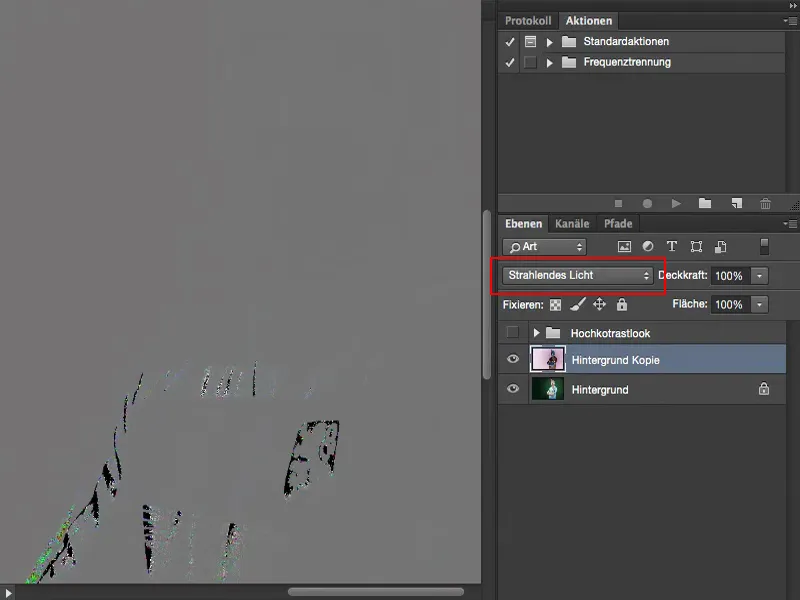Toggle dialog box for Frequenztrennung
Viewport: 800px width, 600px height.
(530, 62)
